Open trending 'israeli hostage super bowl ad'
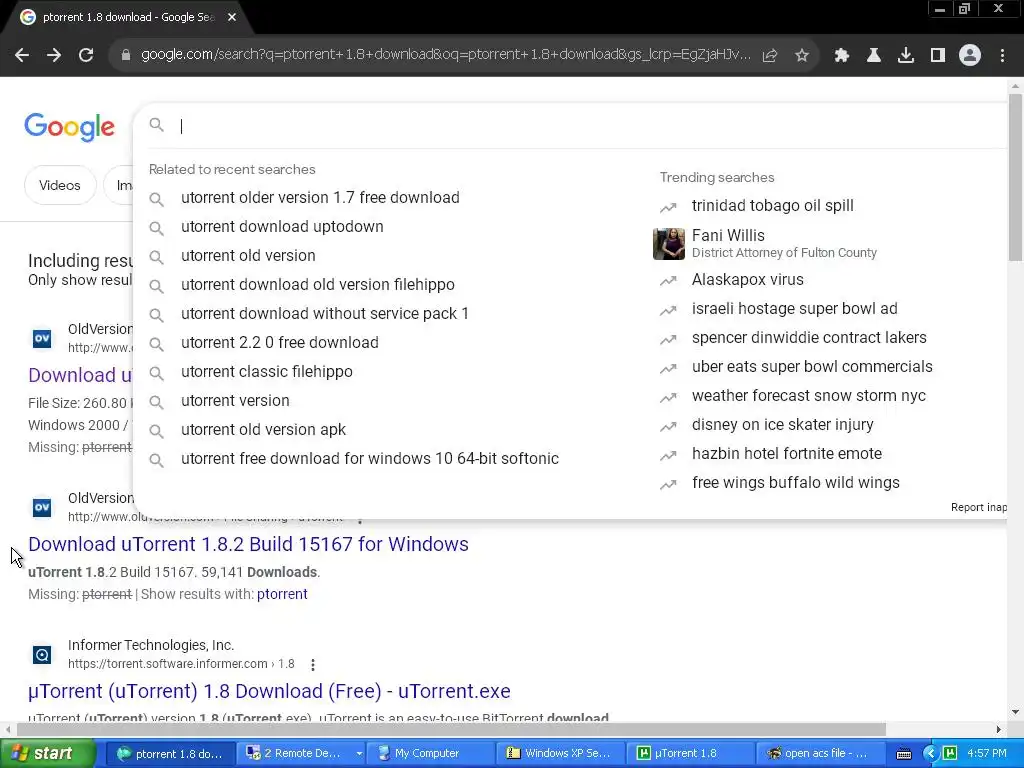The height and width of the screenshot is (768, 1024). click(x=794, y=309)
